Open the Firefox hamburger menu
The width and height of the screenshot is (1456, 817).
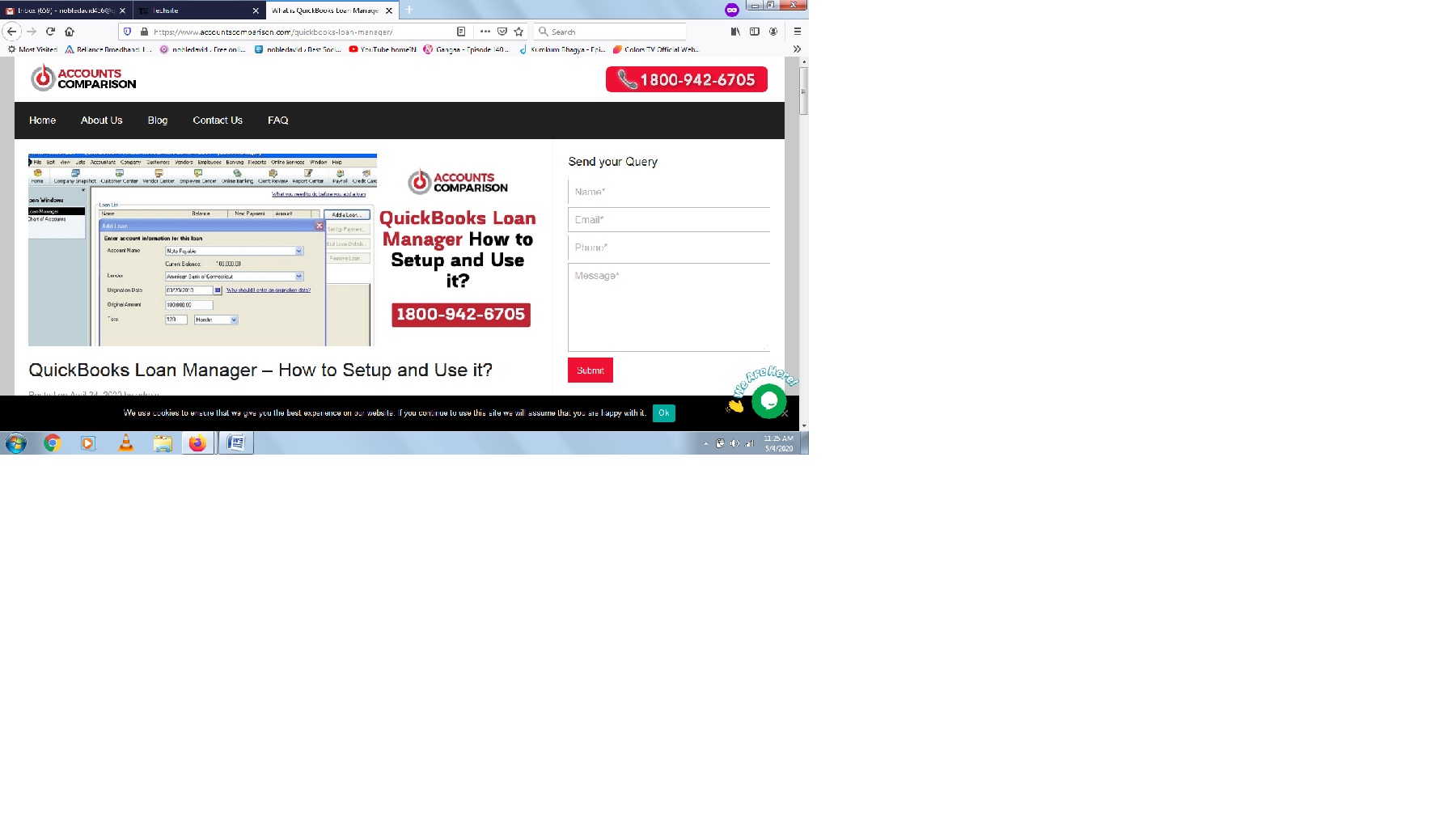click(x=797, y=31)
